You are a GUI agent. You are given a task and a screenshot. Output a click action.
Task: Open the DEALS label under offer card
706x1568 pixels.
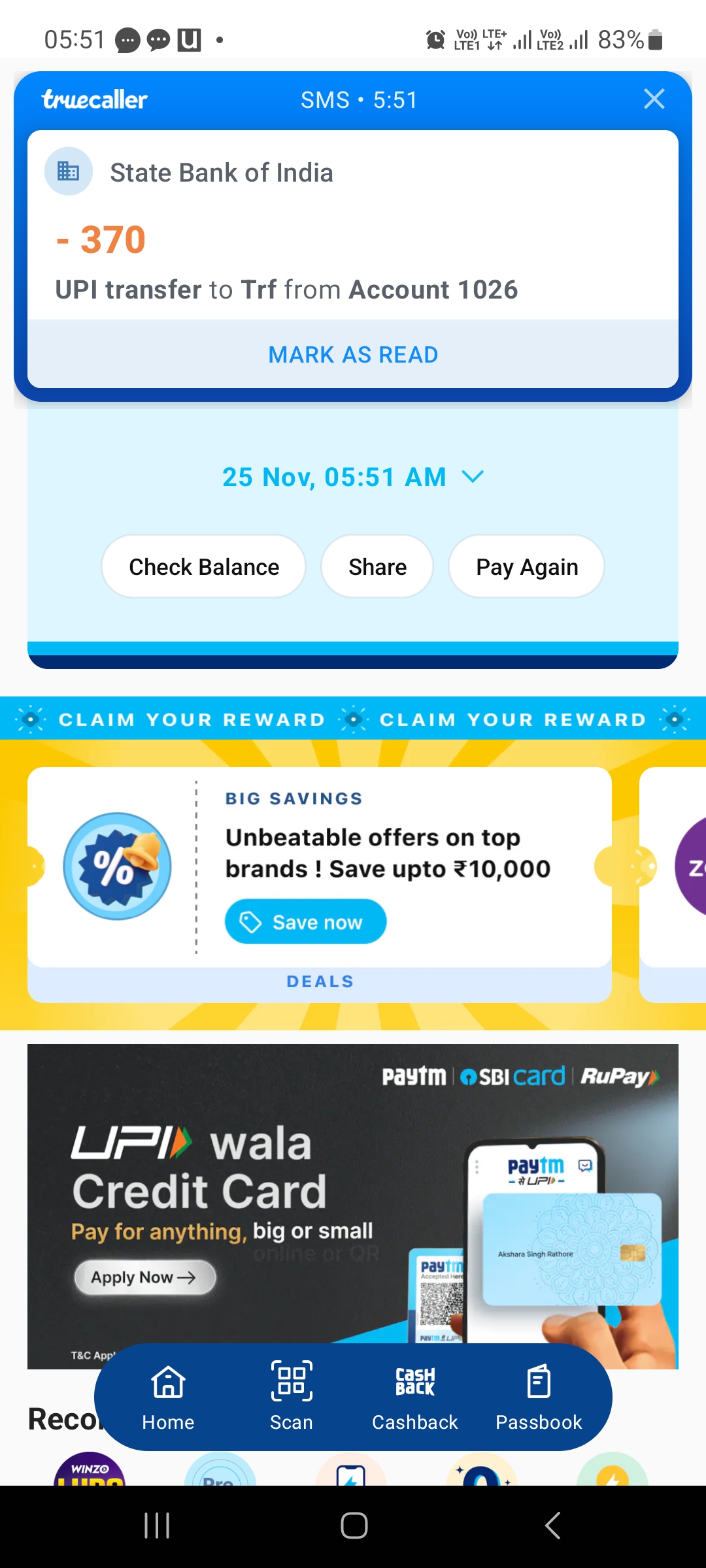pos(320,981)
